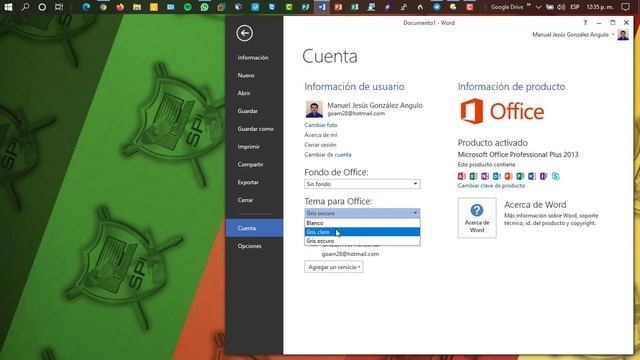Choose Gris claro theme option
This screenshot has width=640, height=360.
point(362,232)
